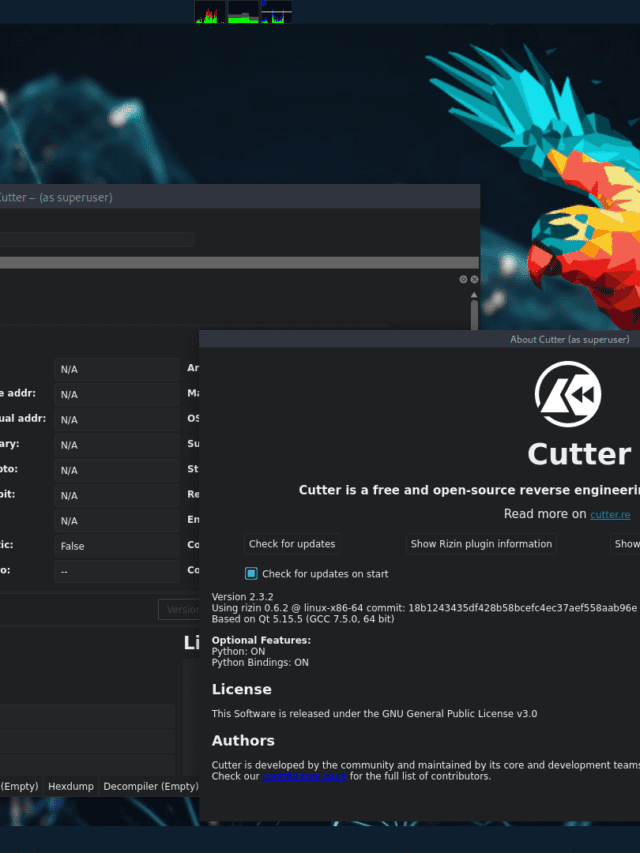Image resolution: width=640 pixels, height=853 pixels.
Task: Switch to the Decompiler (Empty) tab
Action: coord(151,786)
